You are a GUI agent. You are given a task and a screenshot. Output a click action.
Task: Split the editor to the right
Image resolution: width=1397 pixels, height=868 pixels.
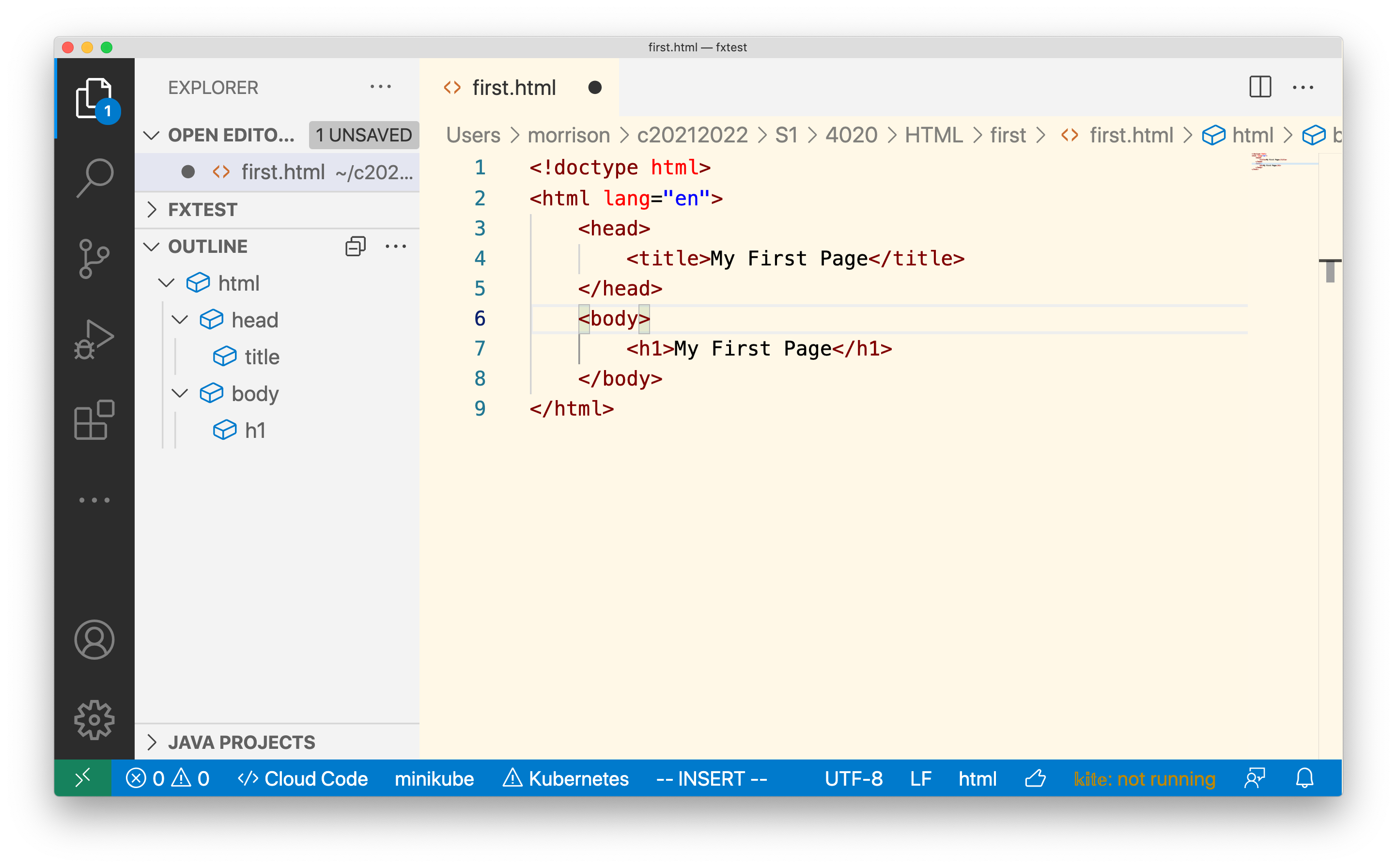[1260, 87]
